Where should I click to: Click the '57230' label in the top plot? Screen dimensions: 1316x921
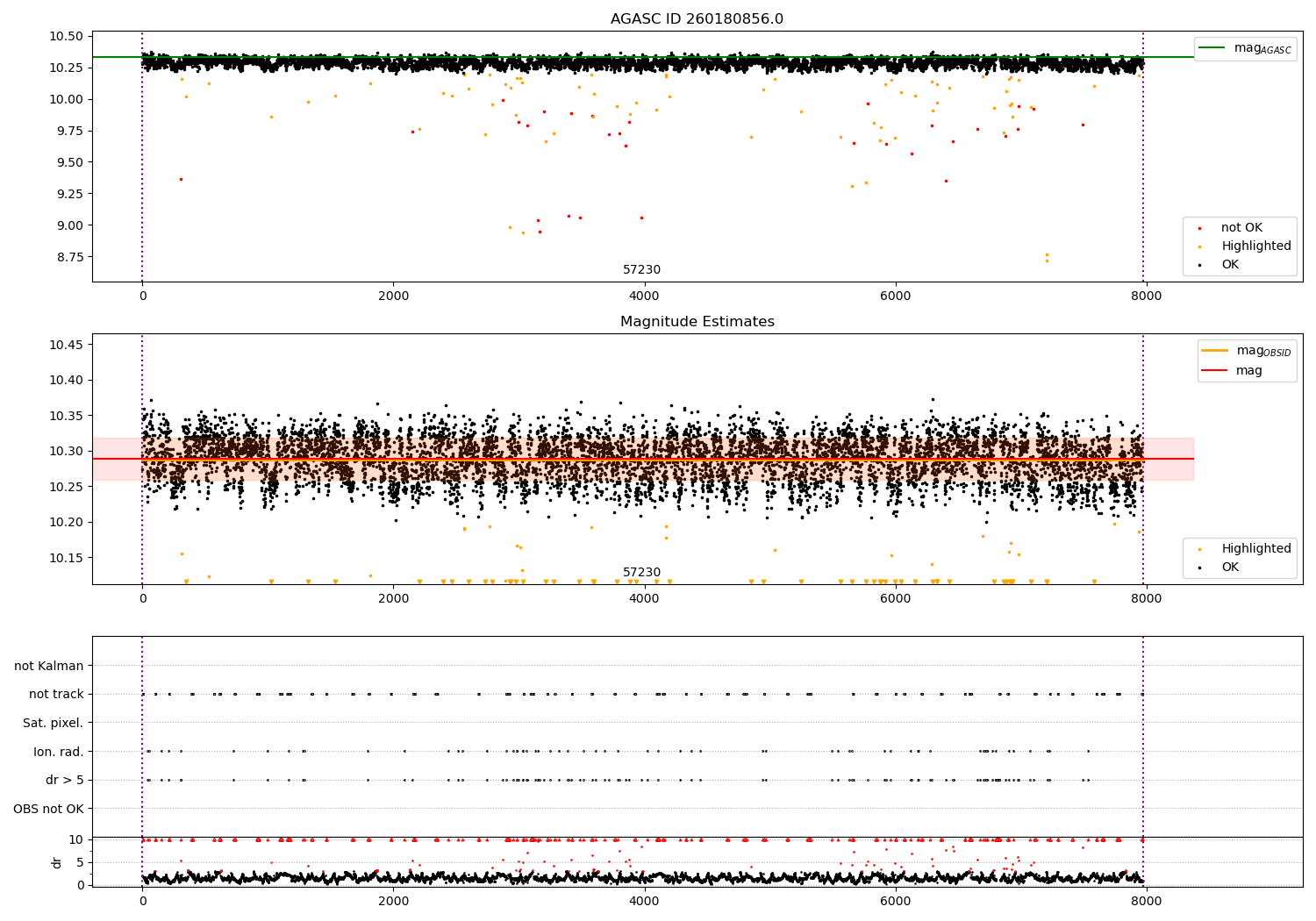(x=641, y=270)
